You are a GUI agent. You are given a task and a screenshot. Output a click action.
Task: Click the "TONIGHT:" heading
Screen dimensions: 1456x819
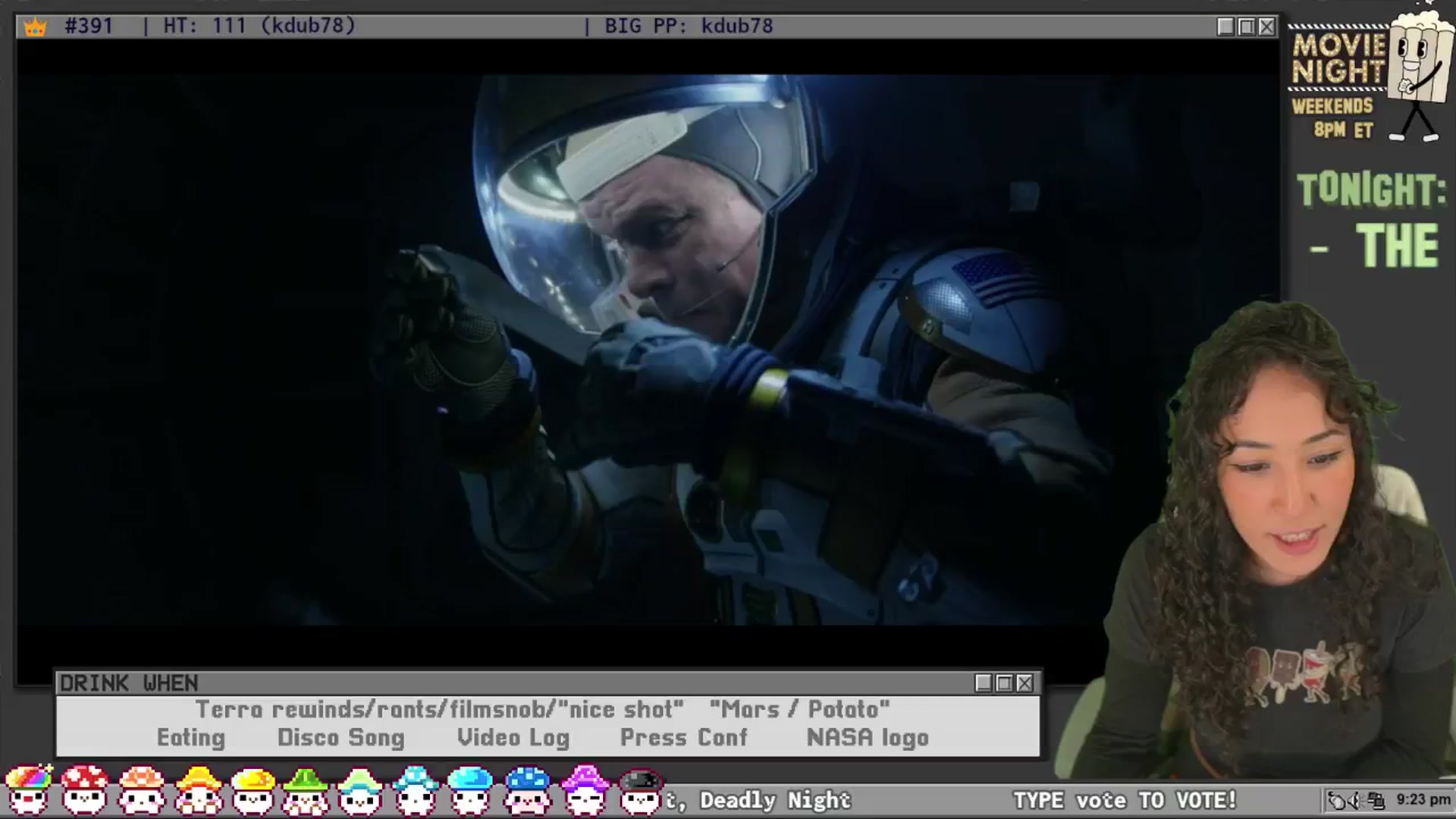coord(1372,190)
